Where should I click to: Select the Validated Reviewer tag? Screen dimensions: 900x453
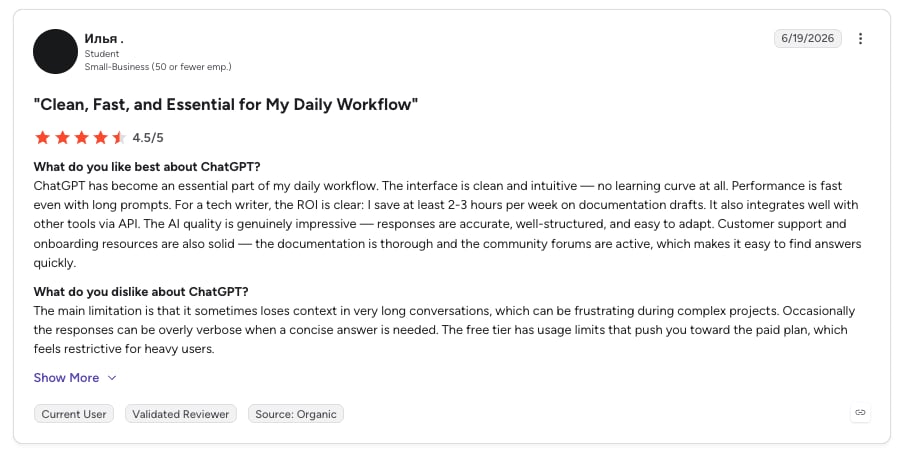[x=181, y=414]
